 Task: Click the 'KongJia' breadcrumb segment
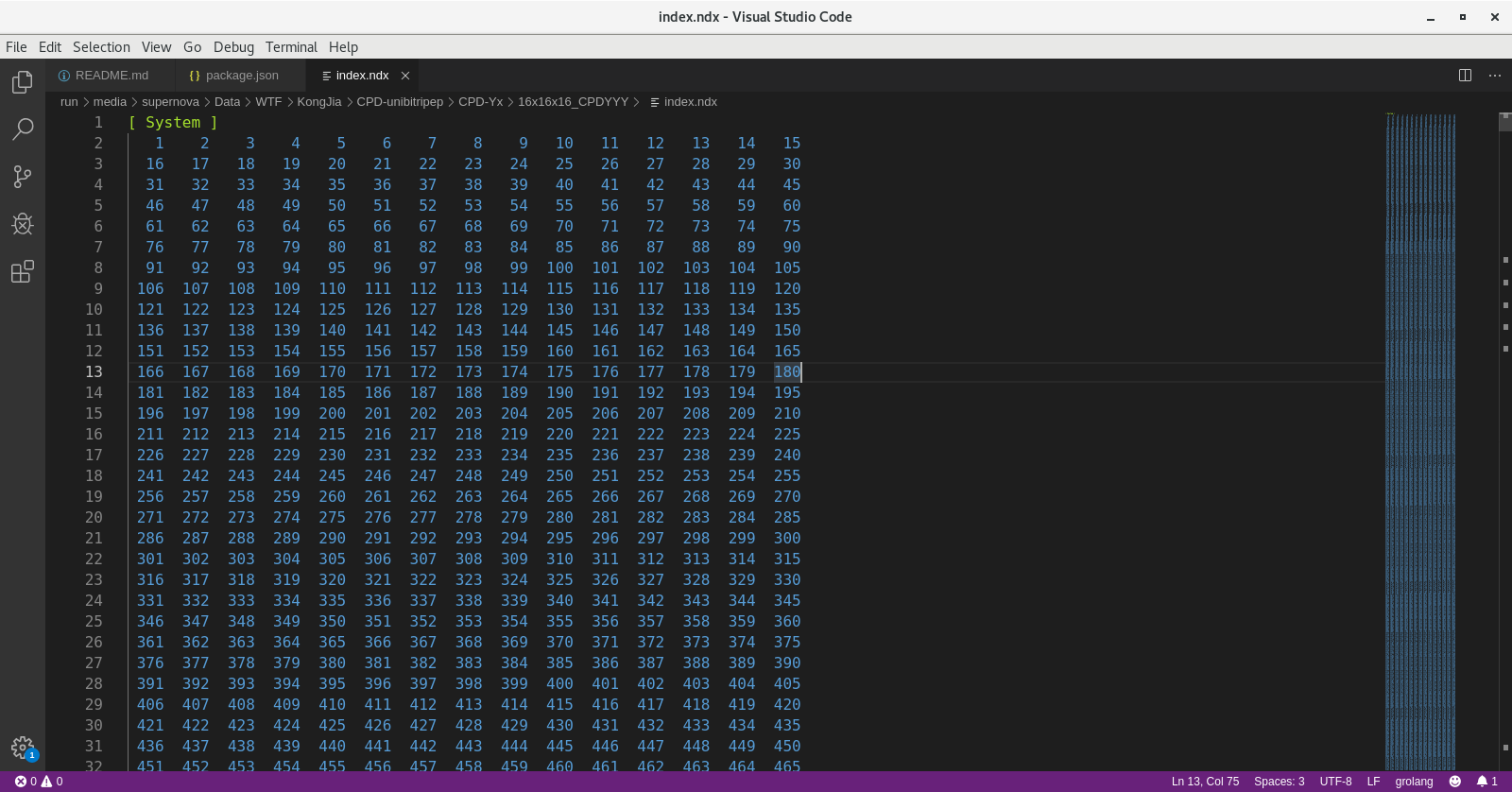319,102
